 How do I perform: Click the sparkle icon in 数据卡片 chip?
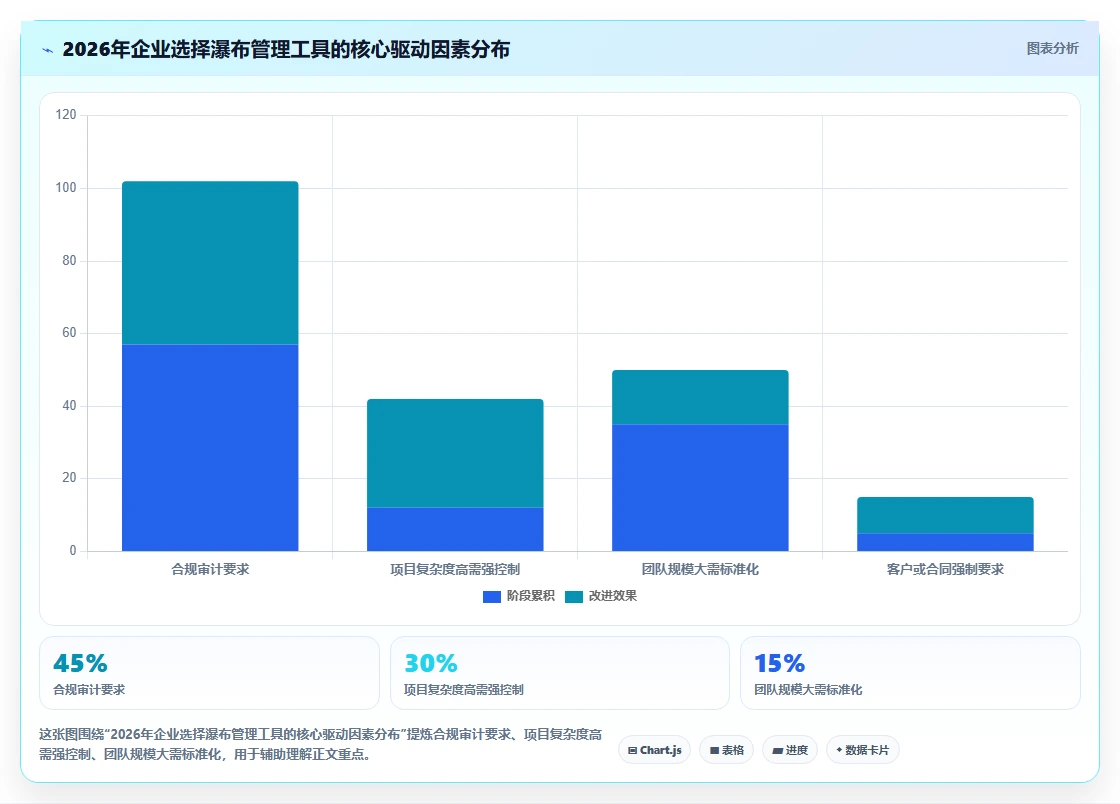839,750
